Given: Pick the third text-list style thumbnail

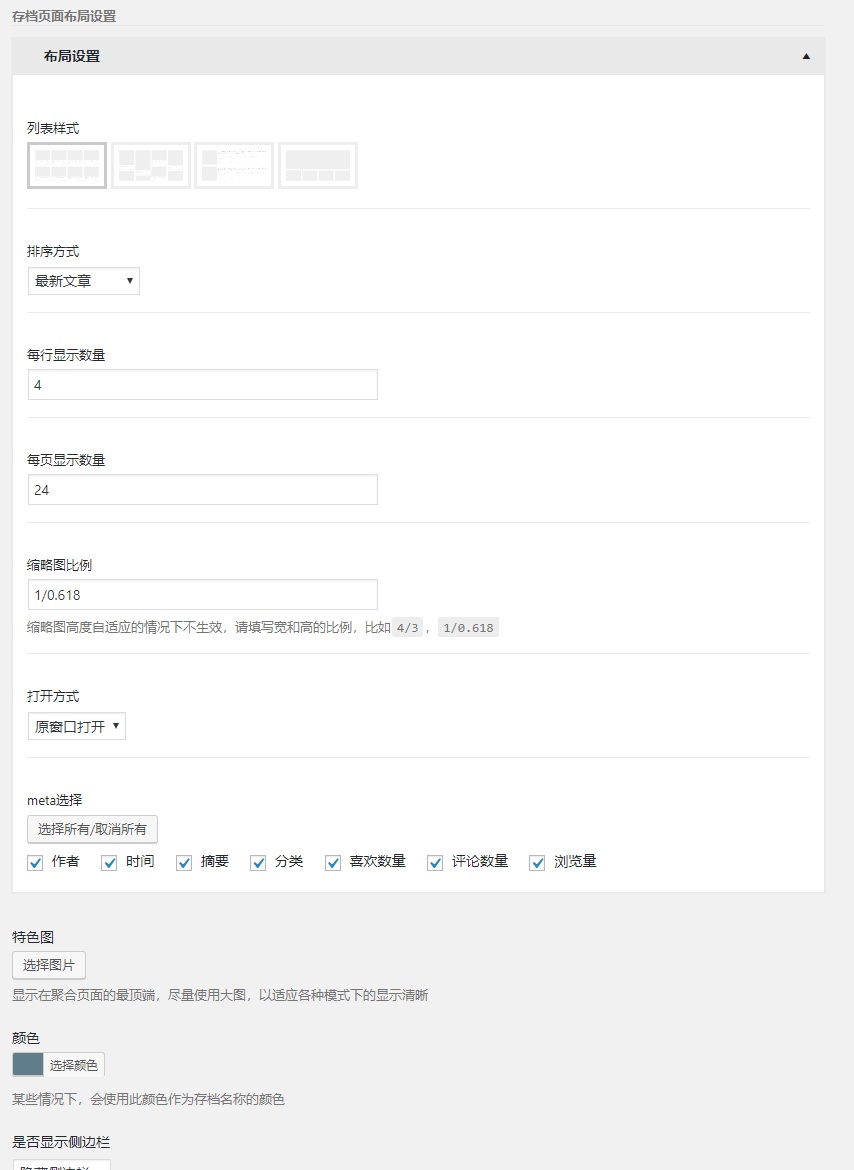Looking at the screenshot, I should point(234,165).
